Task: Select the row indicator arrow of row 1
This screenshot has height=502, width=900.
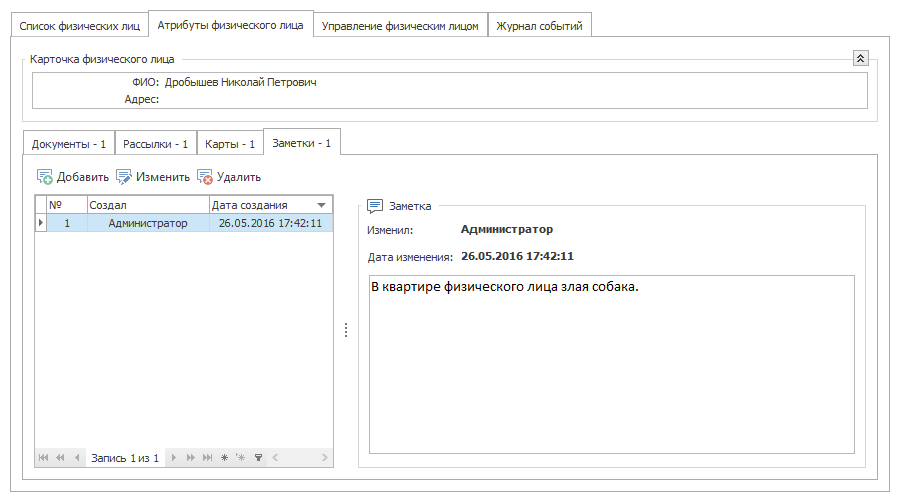Action: click(x=41, y=223)
